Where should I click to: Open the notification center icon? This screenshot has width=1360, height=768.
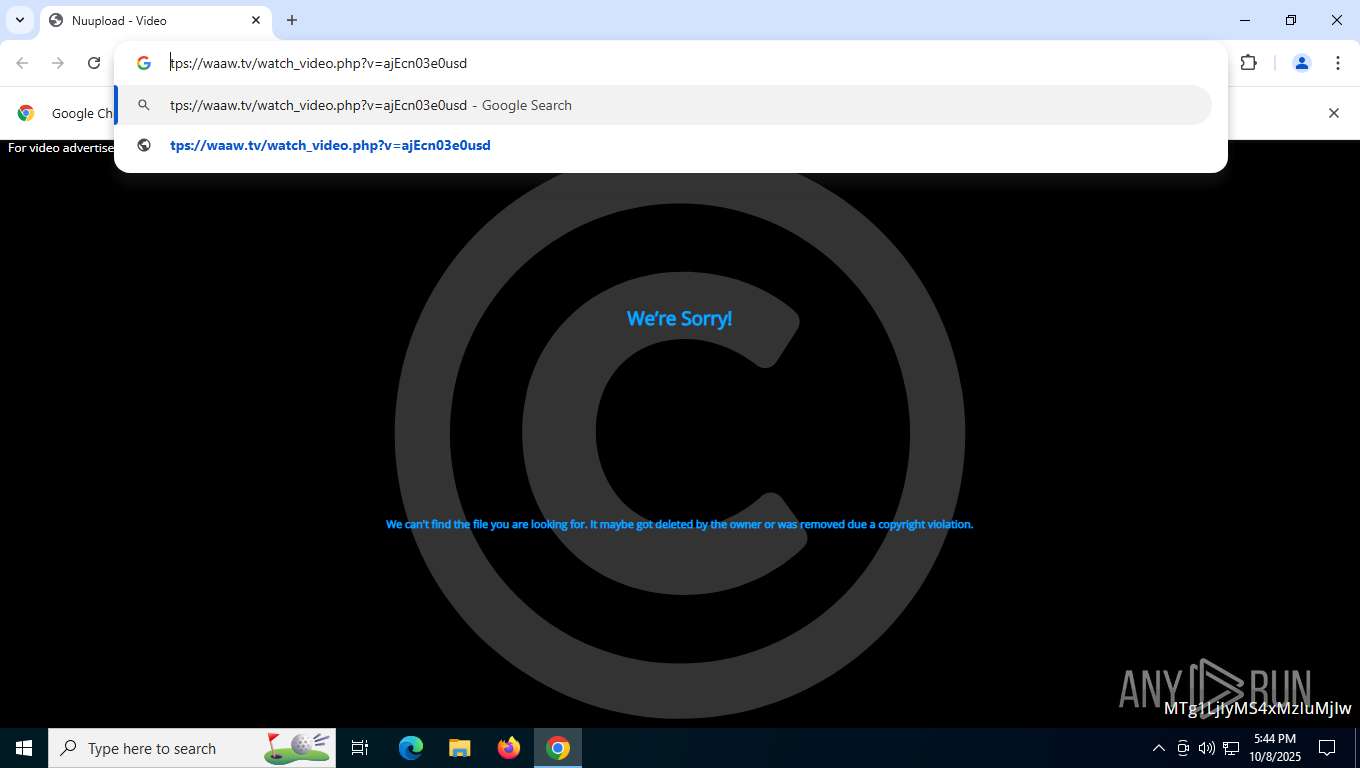click(x=1327, y=748)
